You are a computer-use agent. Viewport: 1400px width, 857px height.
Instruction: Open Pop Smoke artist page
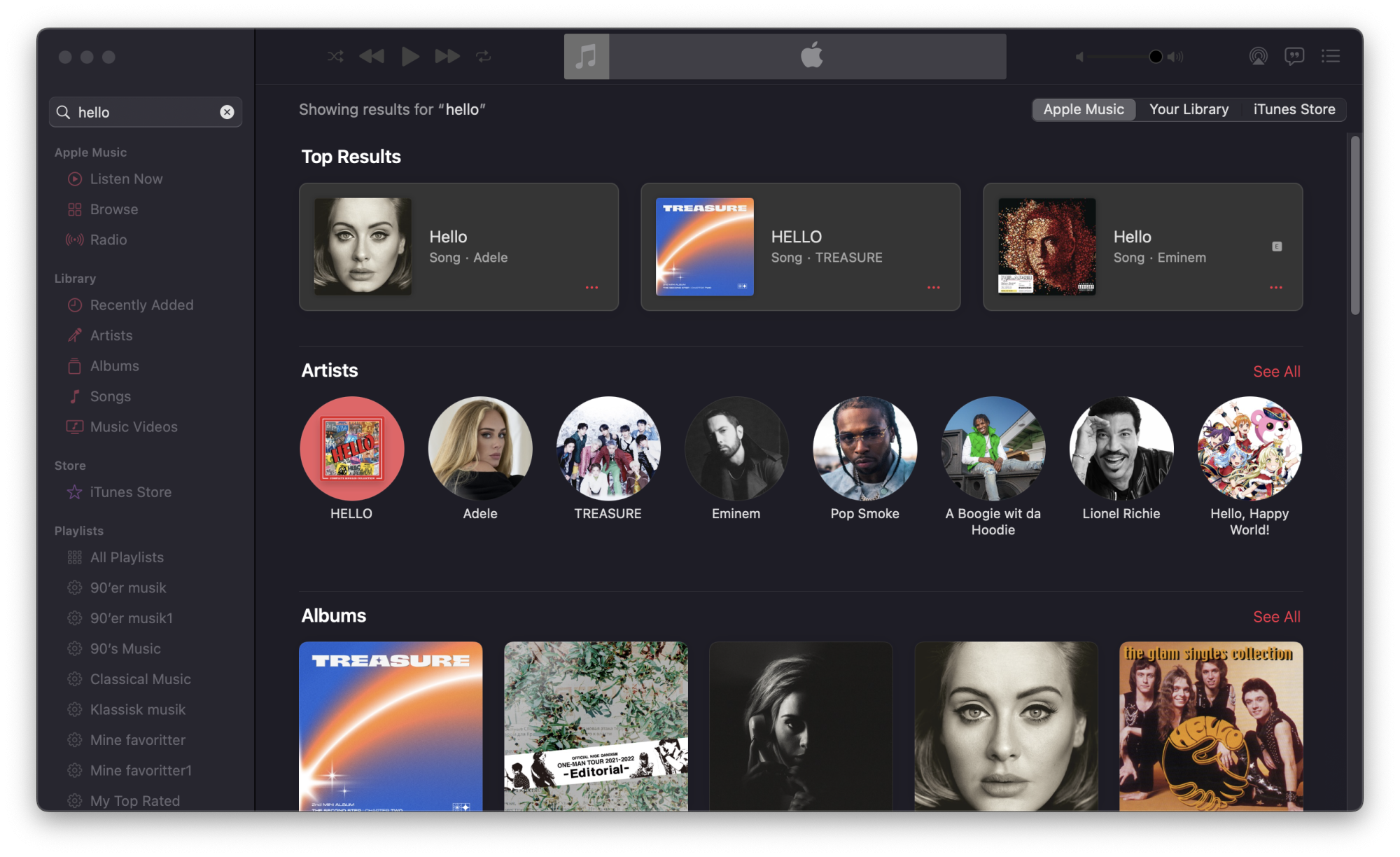point(865,449)
